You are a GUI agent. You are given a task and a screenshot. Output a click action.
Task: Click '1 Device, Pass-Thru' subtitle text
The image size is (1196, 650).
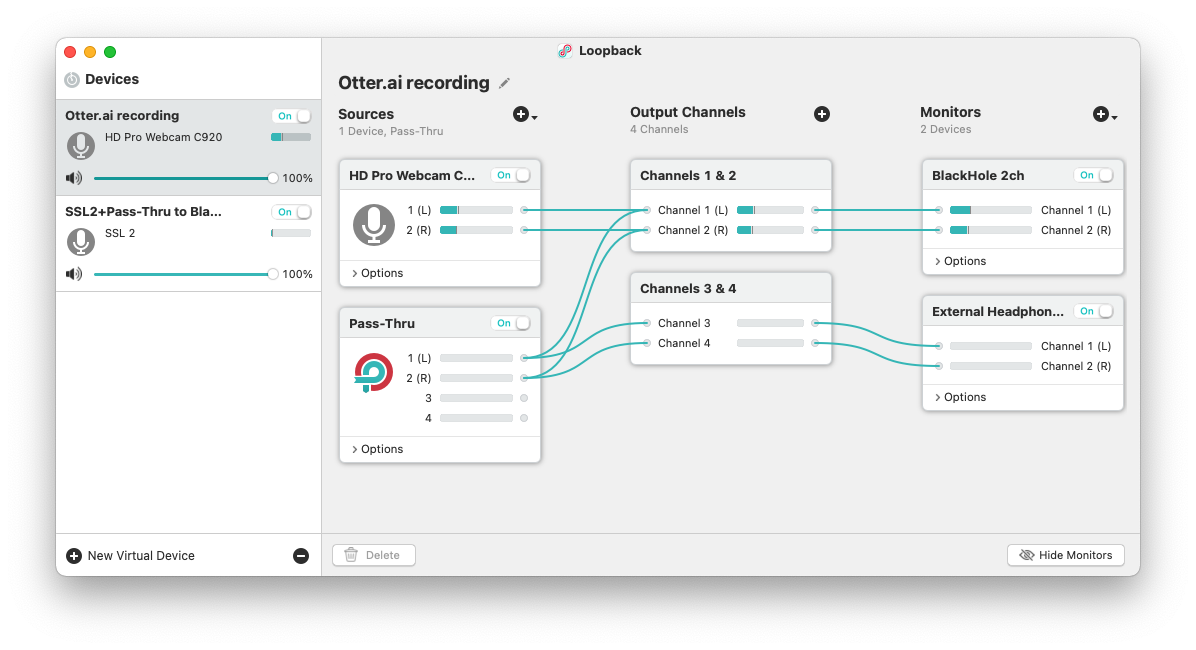coord(391,131)
